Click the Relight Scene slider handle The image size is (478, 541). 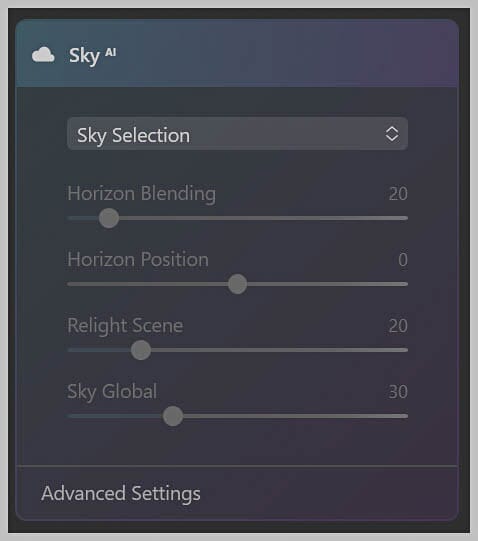tap(141, 350)
